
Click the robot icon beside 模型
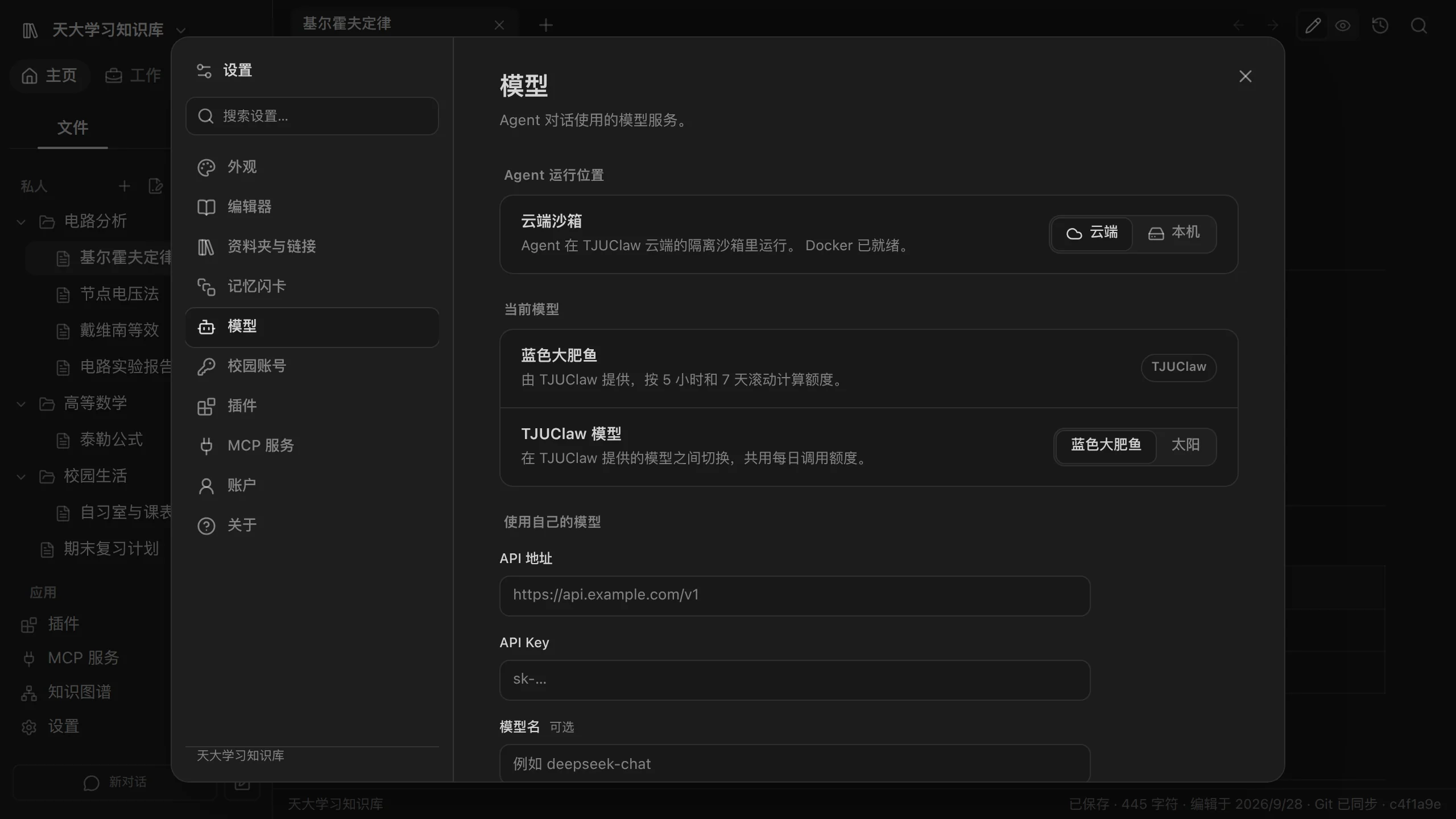click(x=206, y=327)
